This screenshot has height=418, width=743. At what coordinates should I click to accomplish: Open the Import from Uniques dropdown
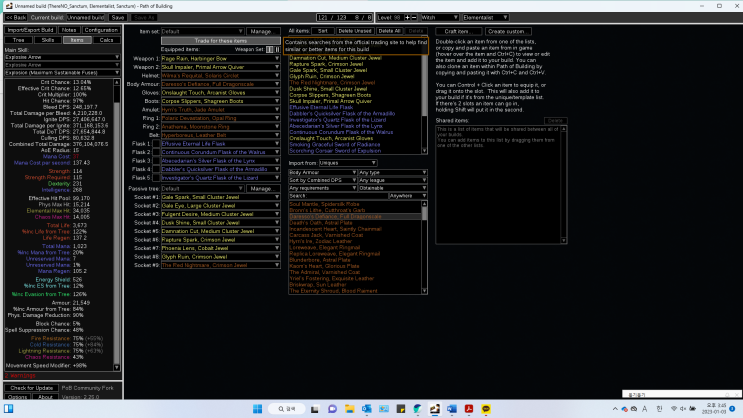[x=347, y=163]
